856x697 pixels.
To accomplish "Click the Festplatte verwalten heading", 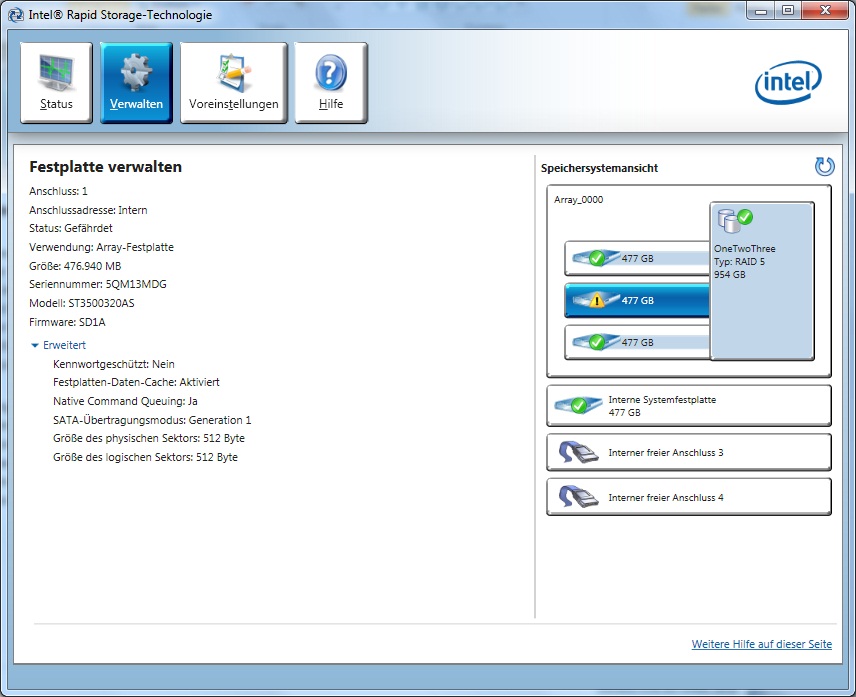I will click(x=105, y=167).
